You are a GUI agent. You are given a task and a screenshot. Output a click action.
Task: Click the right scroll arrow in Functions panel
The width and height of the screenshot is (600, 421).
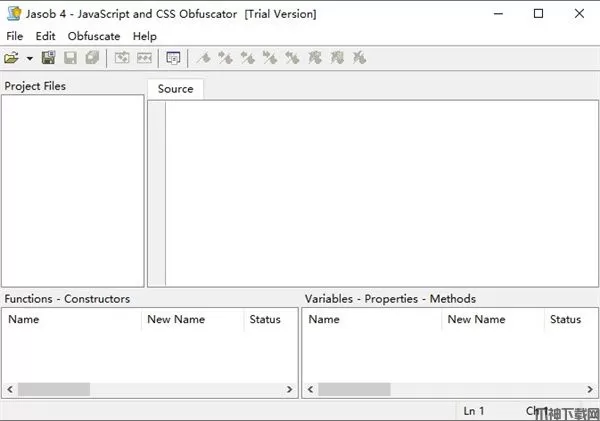click(x=290, y=389)
